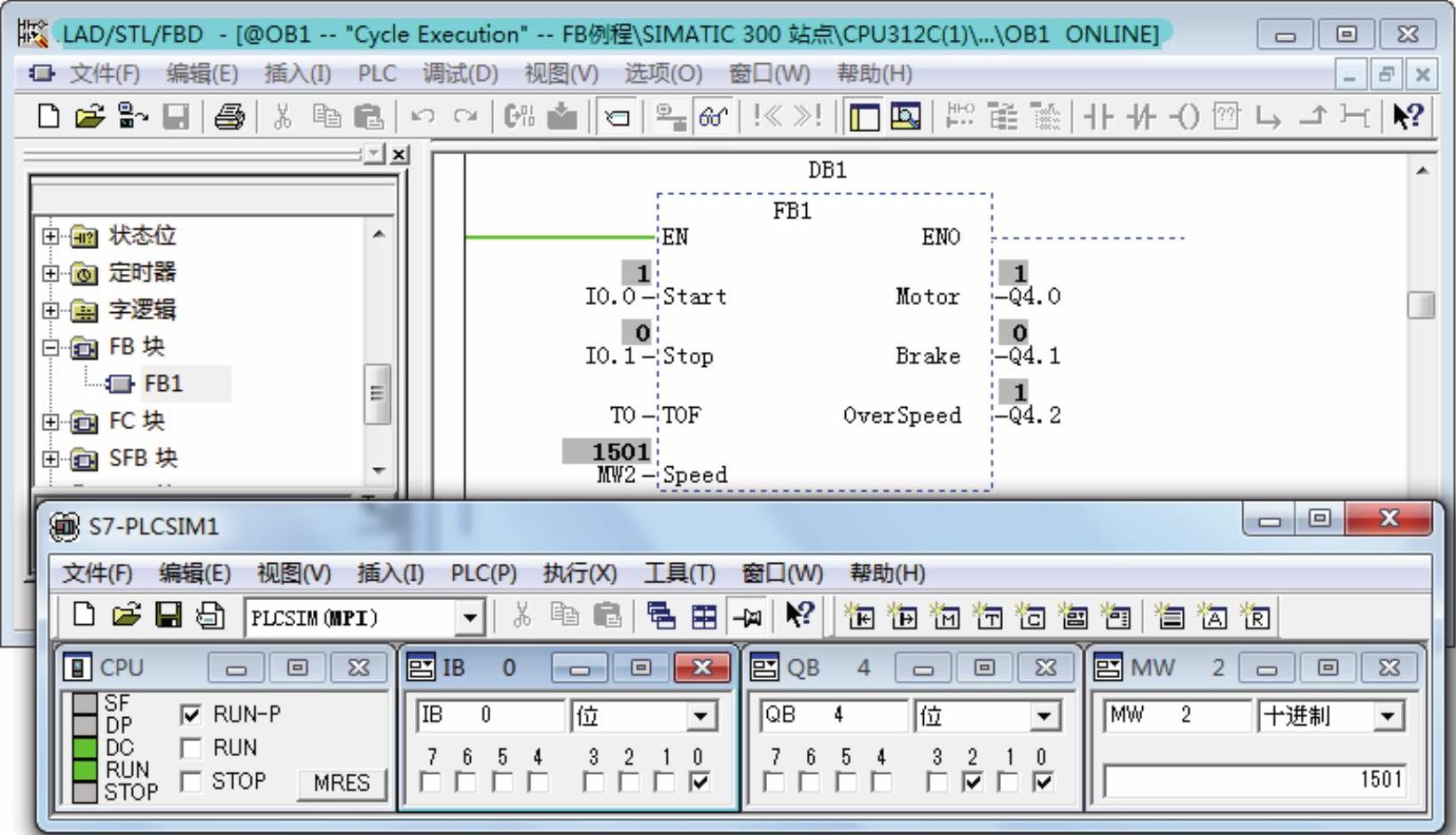Click the IB 0 address field
Image resolution: width=1456 pixels, height=835 pixels.
[490, 715]
